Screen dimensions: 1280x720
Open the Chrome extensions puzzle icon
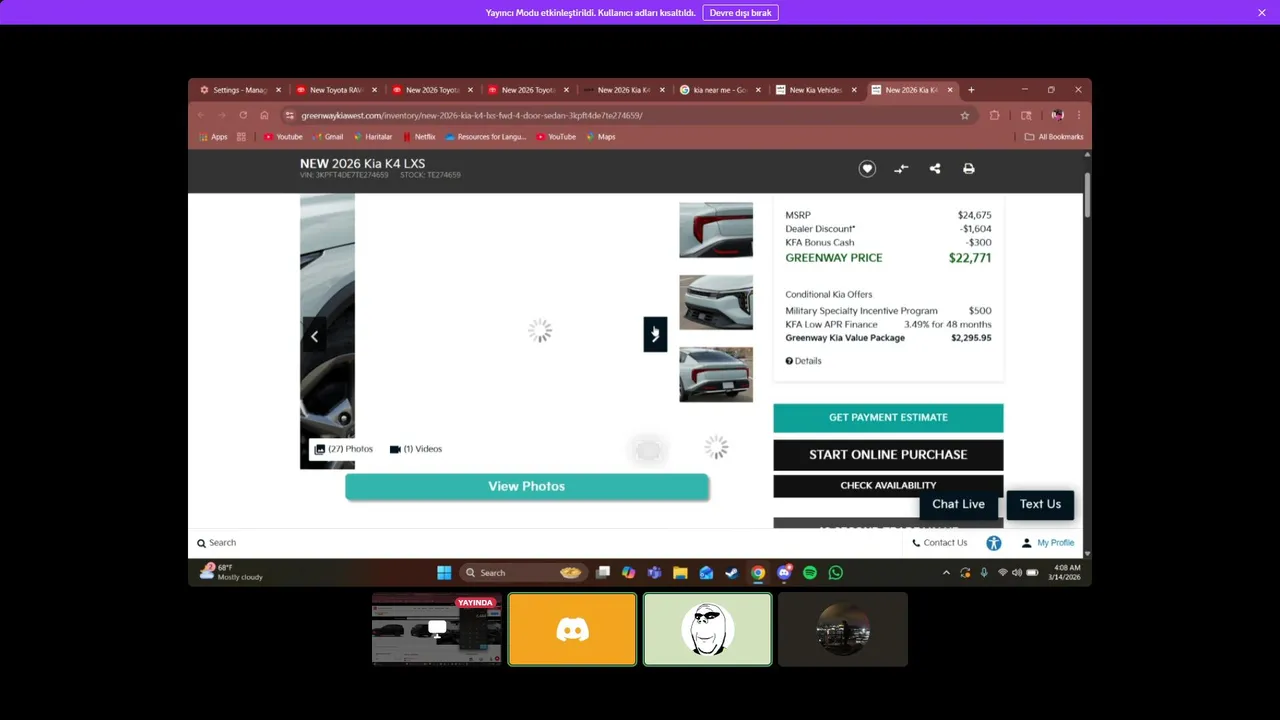click(994, 115)
